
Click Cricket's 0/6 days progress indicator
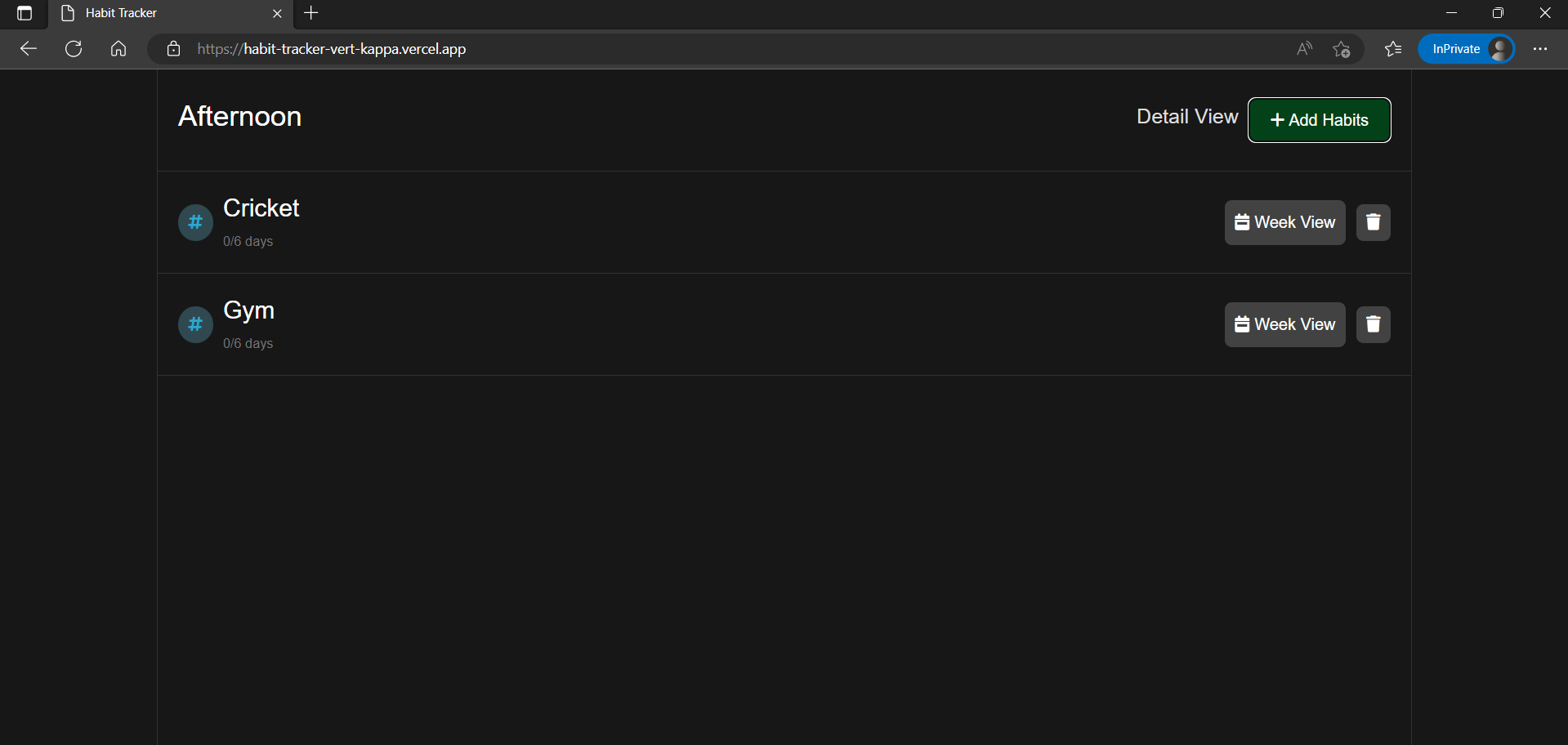[247, 241]
